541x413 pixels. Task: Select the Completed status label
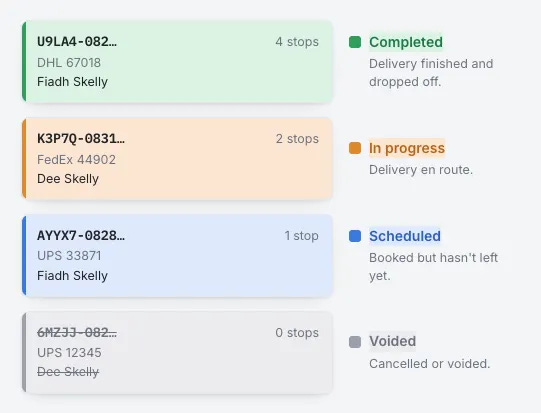click(x=406, y=42)
